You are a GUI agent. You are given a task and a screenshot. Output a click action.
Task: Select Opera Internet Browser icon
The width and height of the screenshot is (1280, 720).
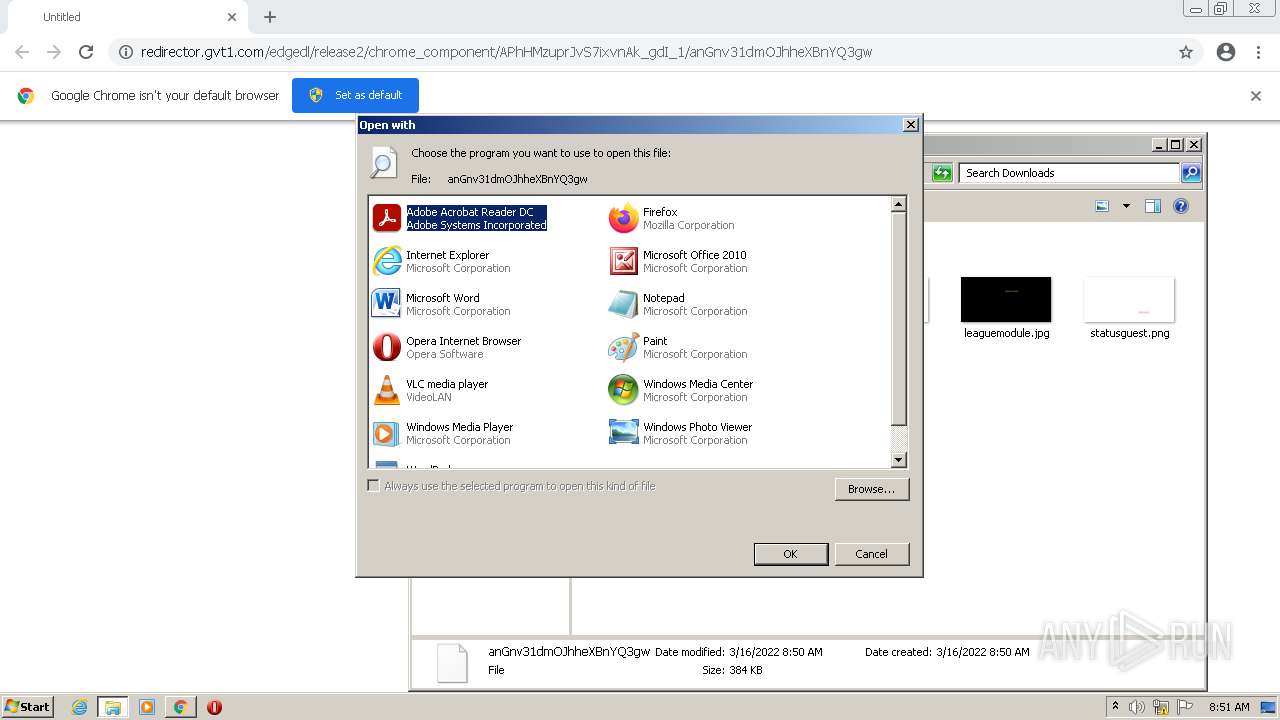pyautogui.click(x=386, y=347)
